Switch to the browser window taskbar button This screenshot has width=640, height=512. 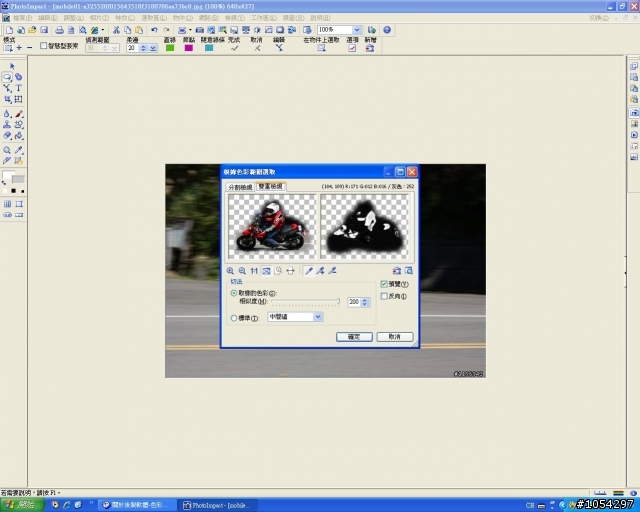tap(138, 505)
